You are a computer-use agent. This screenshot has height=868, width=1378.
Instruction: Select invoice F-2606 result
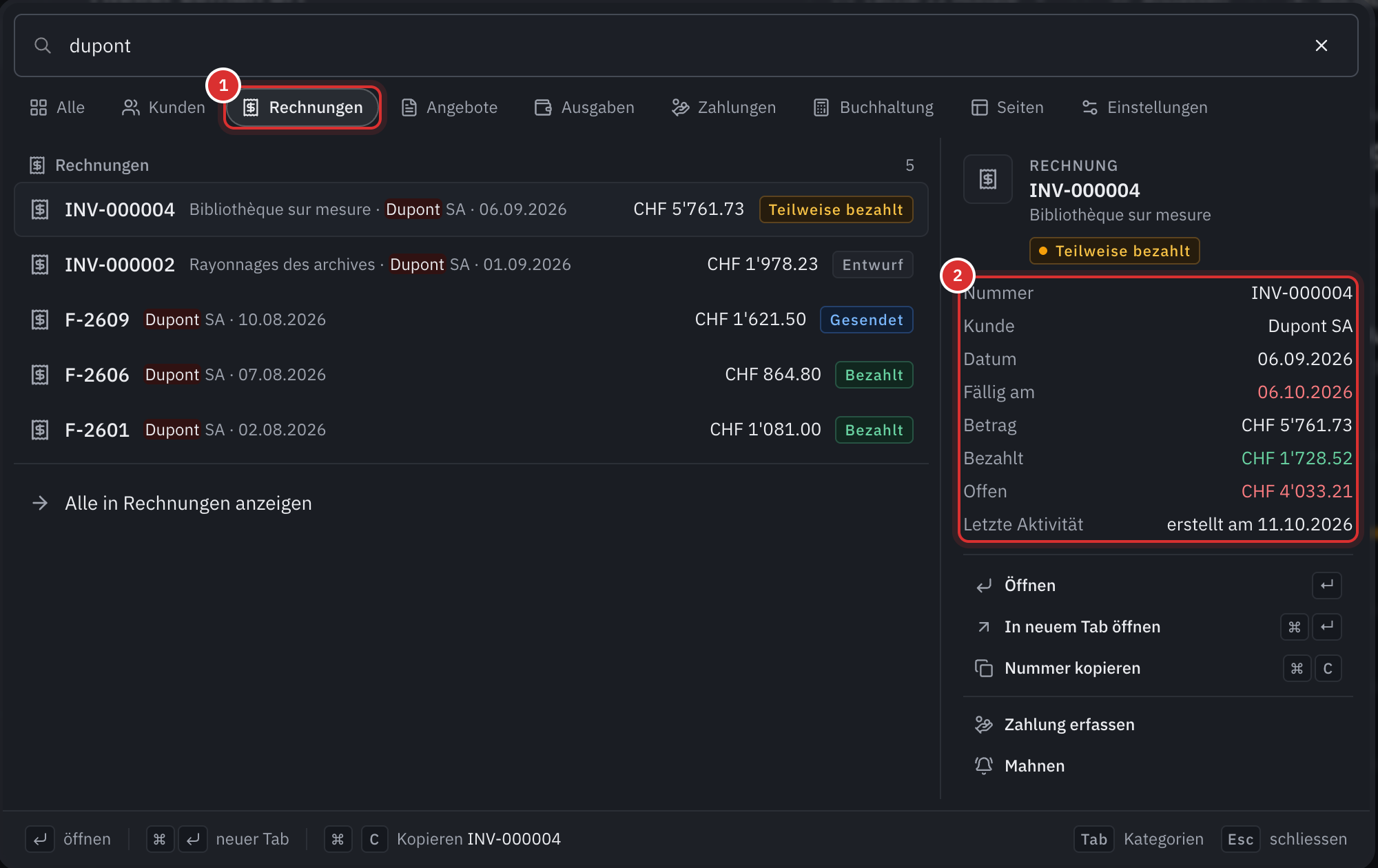471,375
